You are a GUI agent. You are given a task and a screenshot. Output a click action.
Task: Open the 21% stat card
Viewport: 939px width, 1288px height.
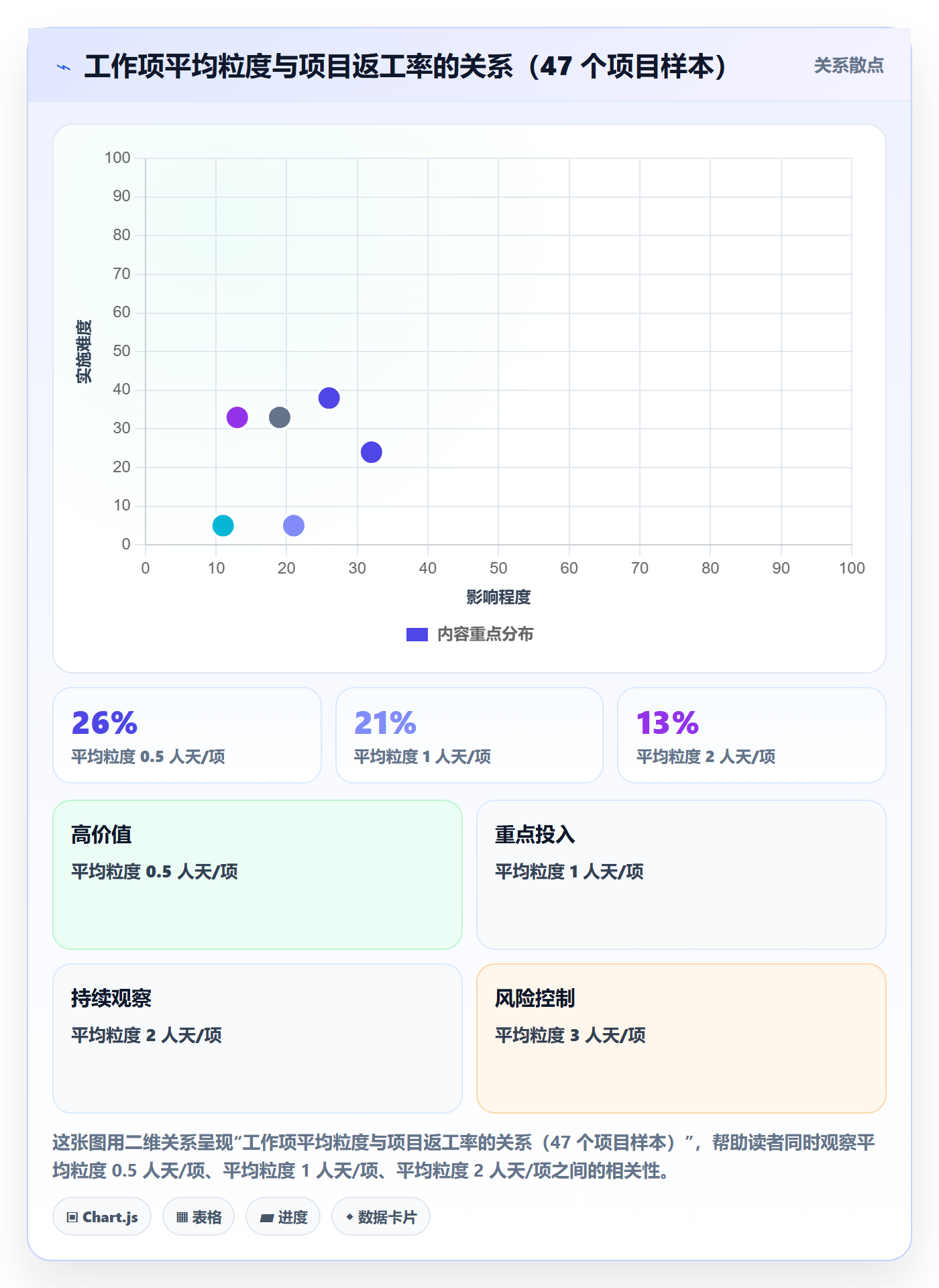(469, 735)
